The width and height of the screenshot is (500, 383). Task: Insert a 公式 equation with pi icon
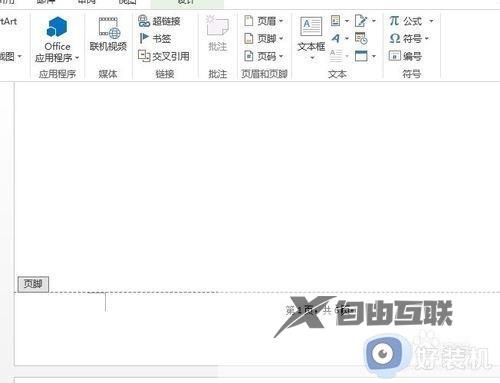[406, 21]
